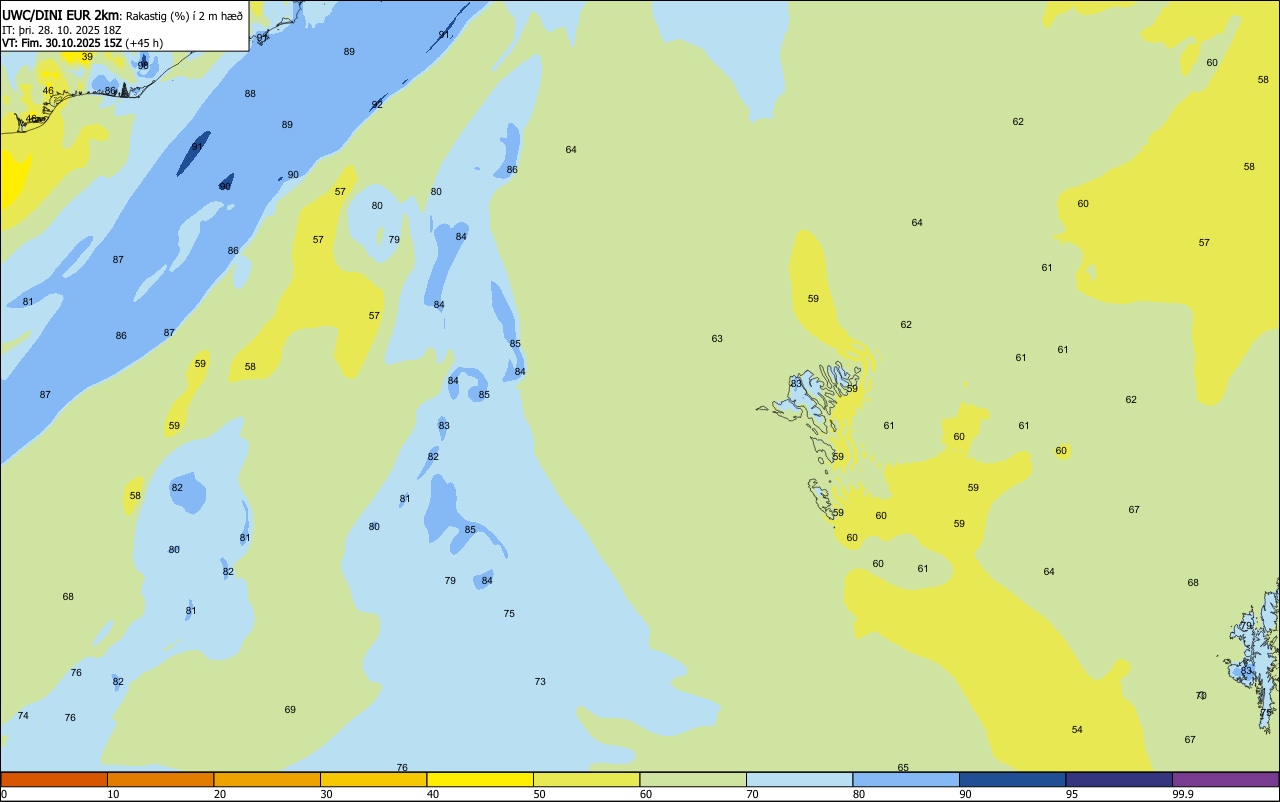Select the bright yellow 40–50 legend block
The width and height of the screenshot is (1280, 802).
(480, 779)
